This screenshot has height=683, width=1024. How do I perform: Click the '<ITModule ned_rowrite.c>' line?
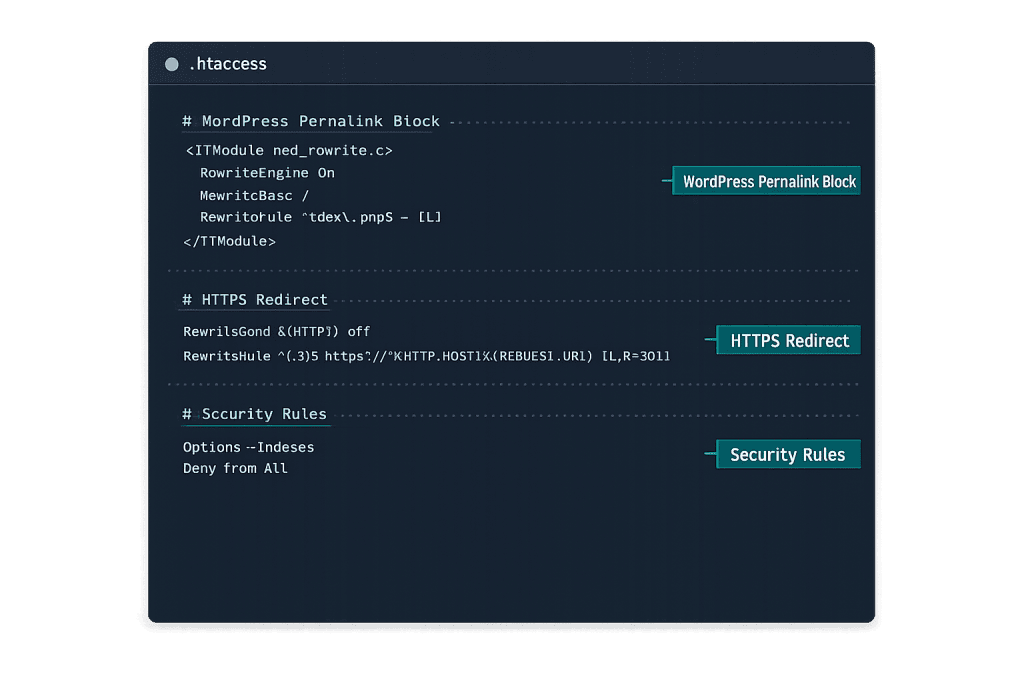pyautogui.click(x=289, y=151)
